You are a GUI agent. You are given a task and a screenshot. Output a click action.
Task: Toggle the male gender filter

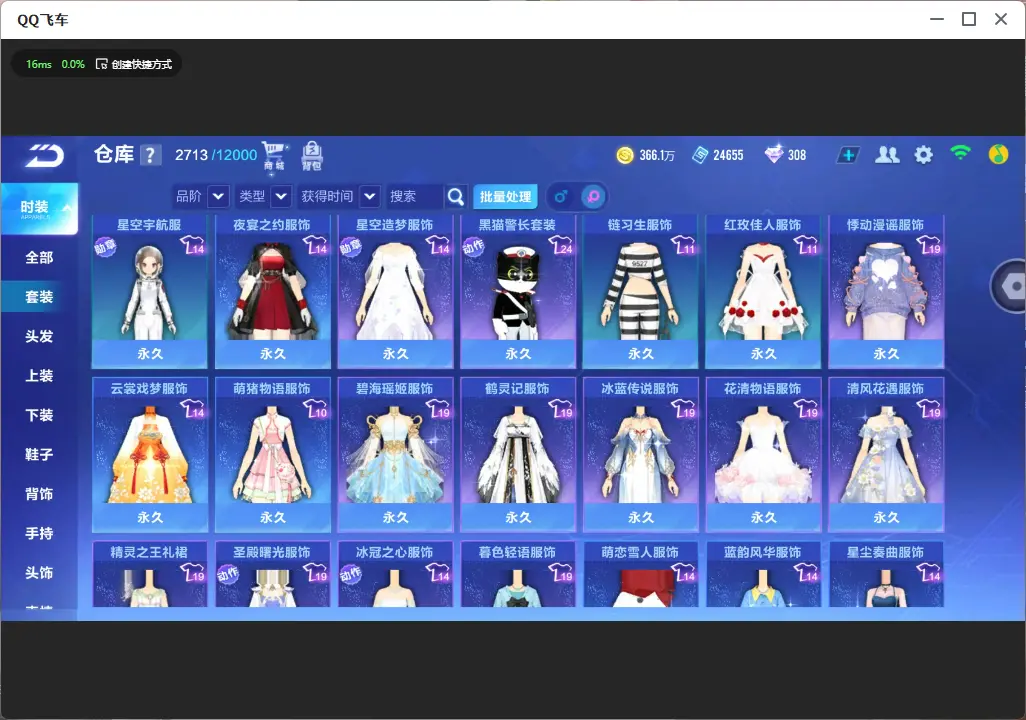[561, 196]
